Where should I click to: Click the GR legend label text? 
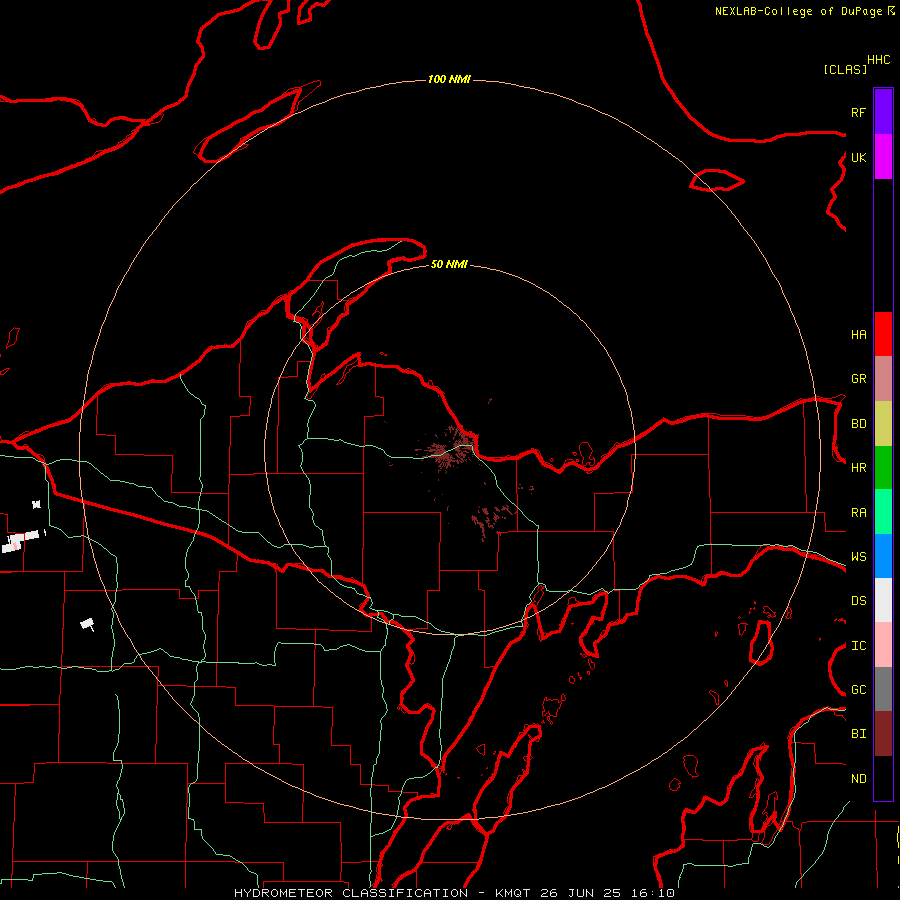pyautogui.click(x=858, y=379)
